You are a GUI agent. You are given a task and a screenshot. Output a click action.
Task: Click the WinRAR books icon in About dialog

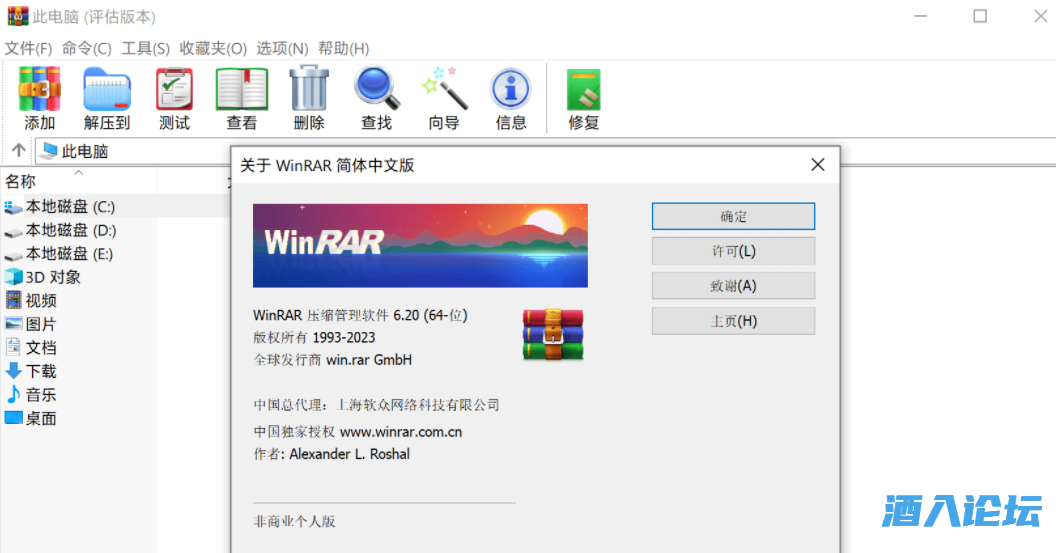[x=553, y=335]
